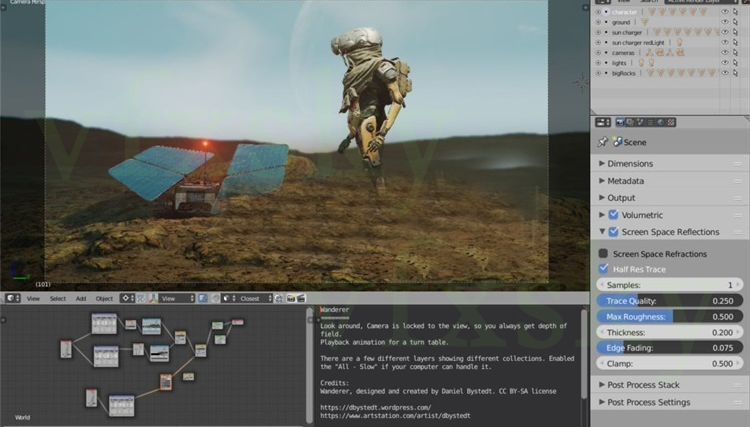The image size is (750, 427).
Task: Hide the lights collection with eye icon
Action: pyautogui.click(x=725, y=63)
